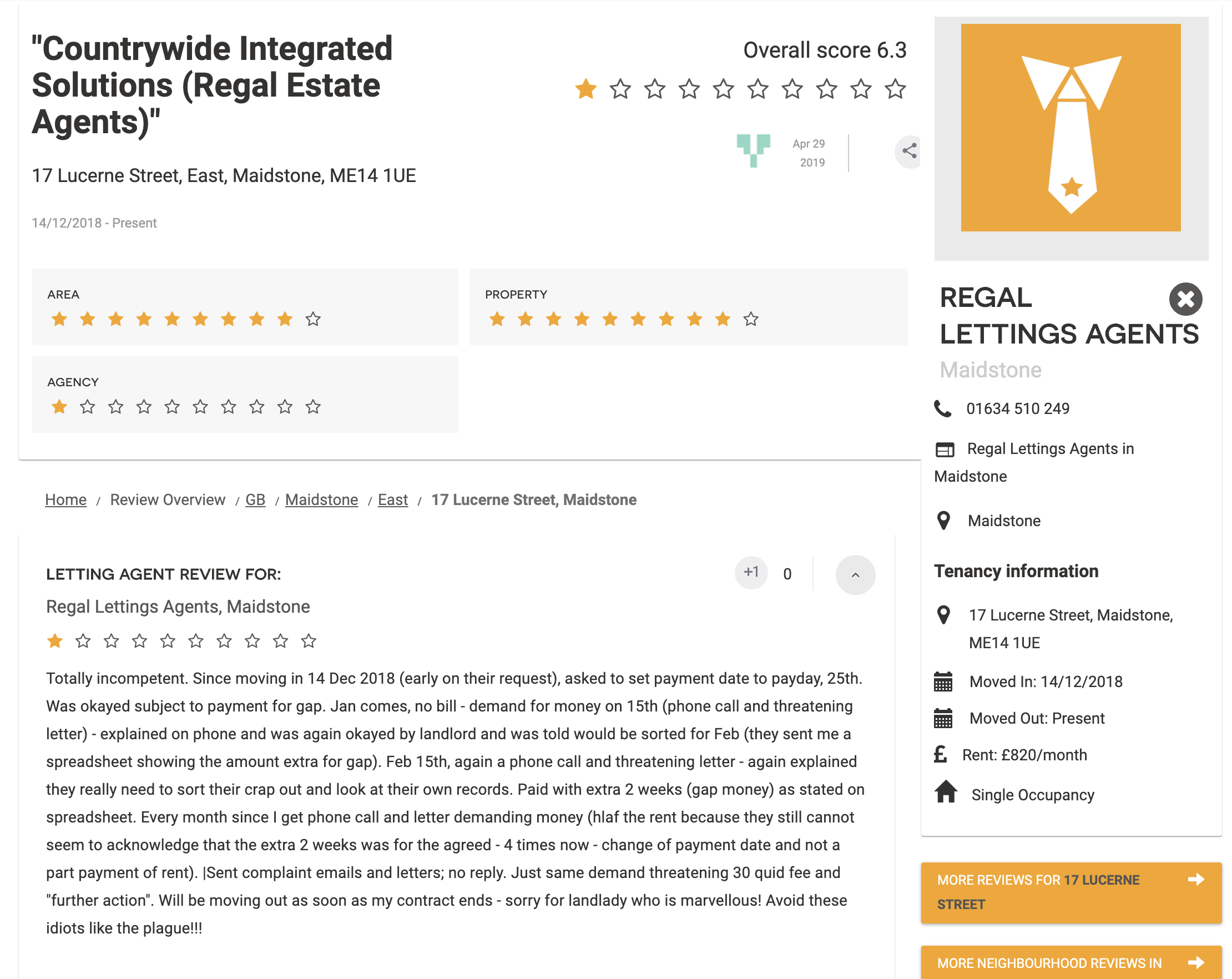
Task: Click the share icon beside review date
Action: click(x=908, y=151)
